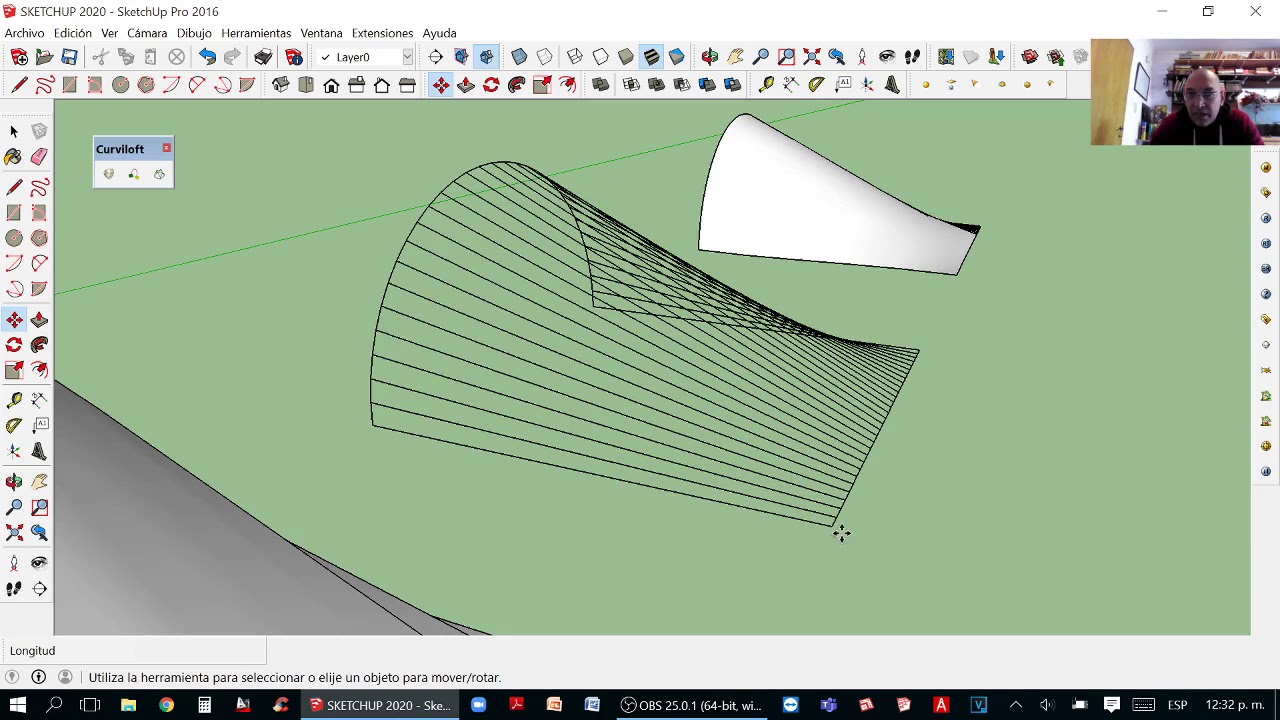Click the Curviloft Loft by Spline icon
This screenshot has width=1280, height=720.
point(108,174)
